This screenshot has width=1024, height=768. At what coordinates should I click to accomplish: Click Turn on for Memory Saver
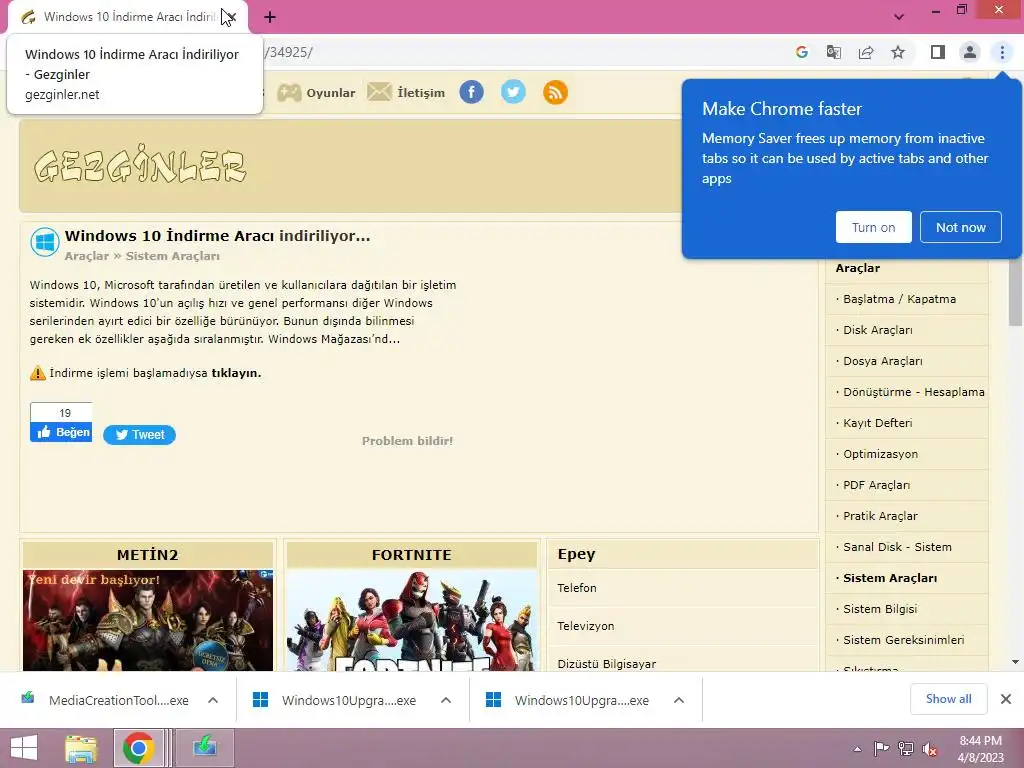[873, 227]
